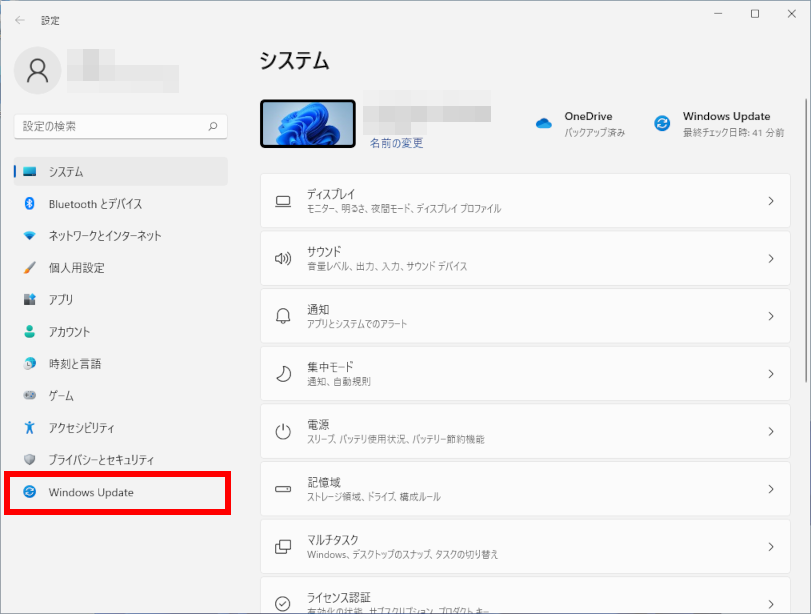Expand the サウンド row chevron
Viewport: 811px width, 614px height.
click(771, 259)
